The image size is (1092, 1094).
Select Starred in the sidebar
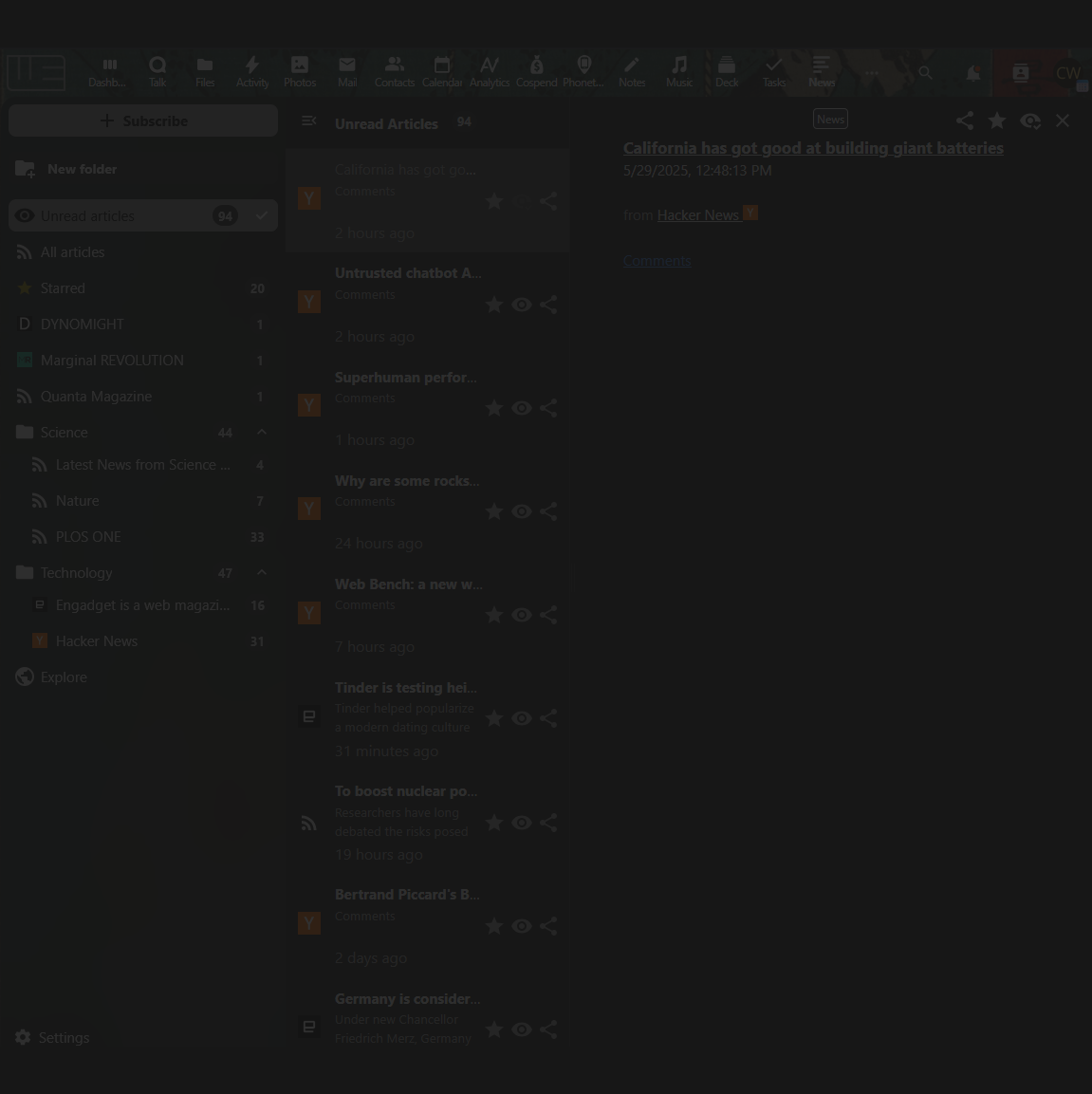[63, 288]
